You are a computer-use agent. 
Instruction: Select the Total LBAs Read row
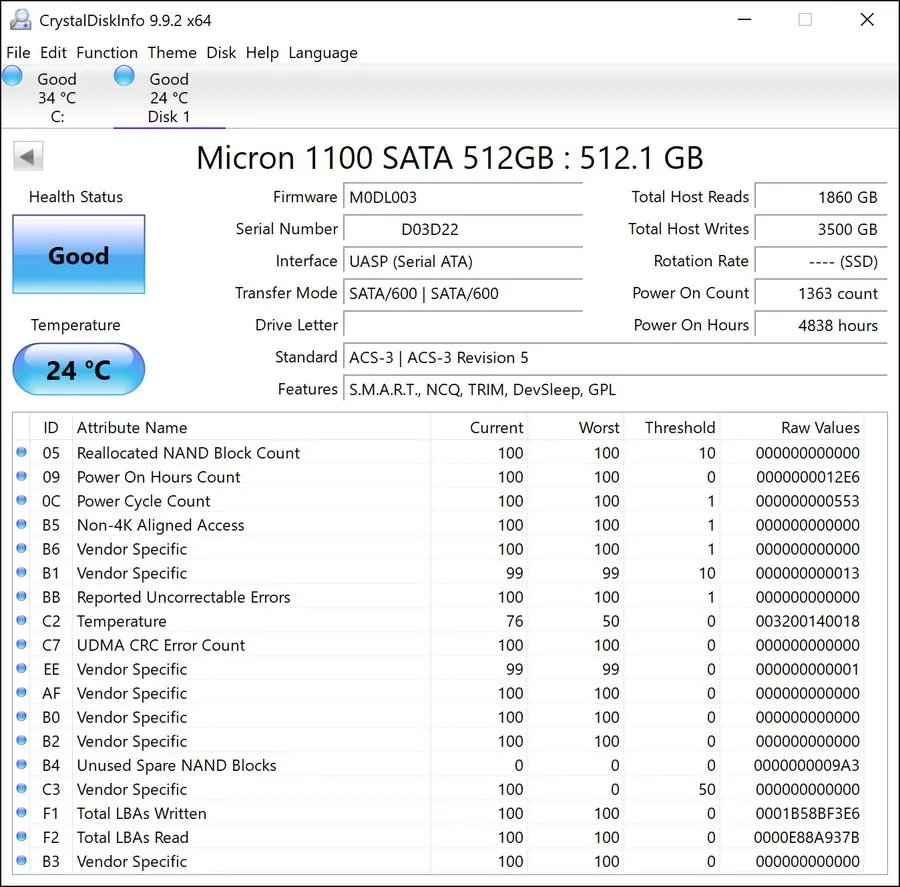(439, 838)
